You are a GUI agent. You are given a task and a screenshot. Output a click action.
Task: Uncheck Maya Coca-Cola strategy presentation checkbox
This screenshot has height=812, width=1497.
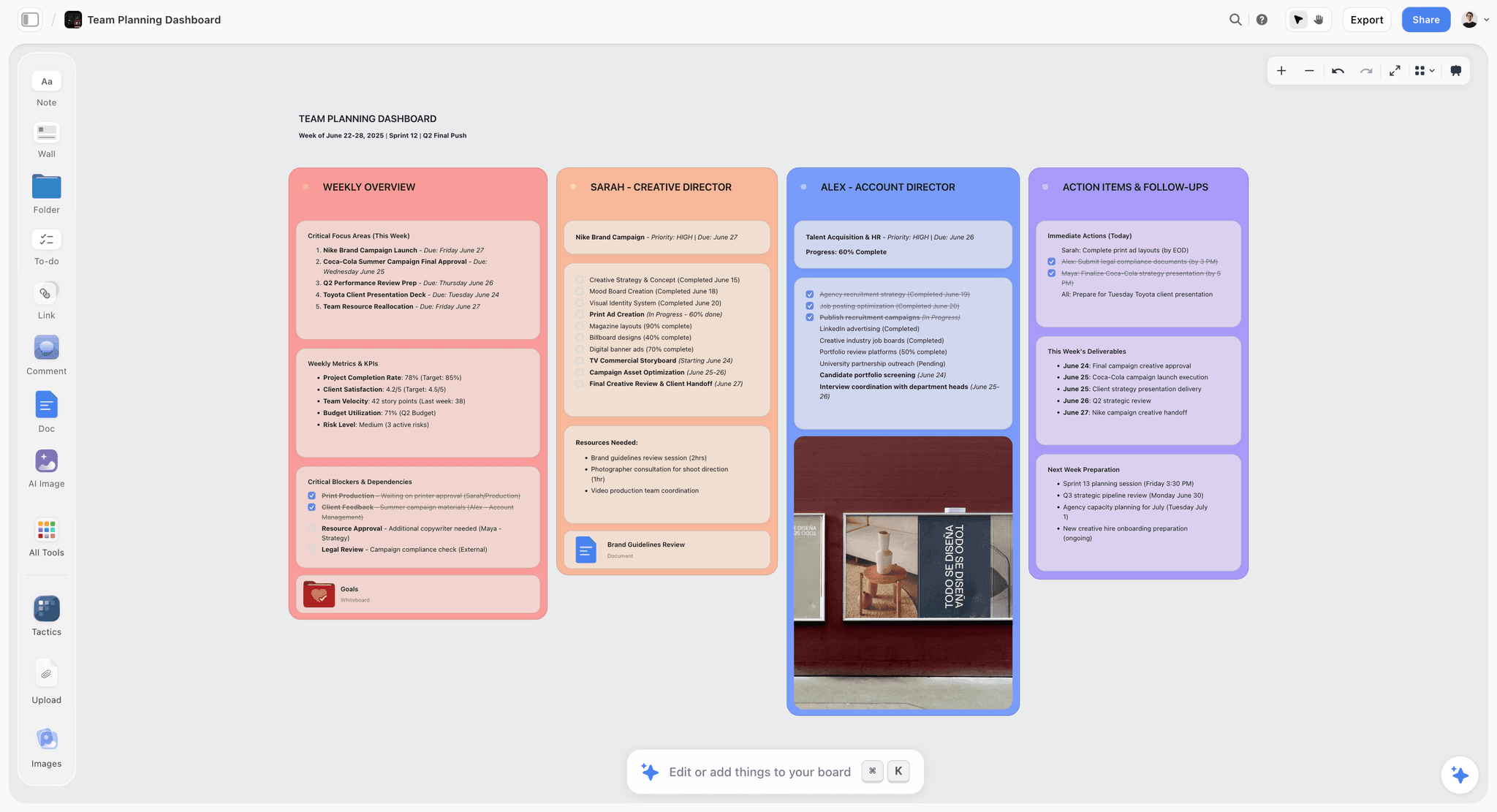[x=1052, y=273]
